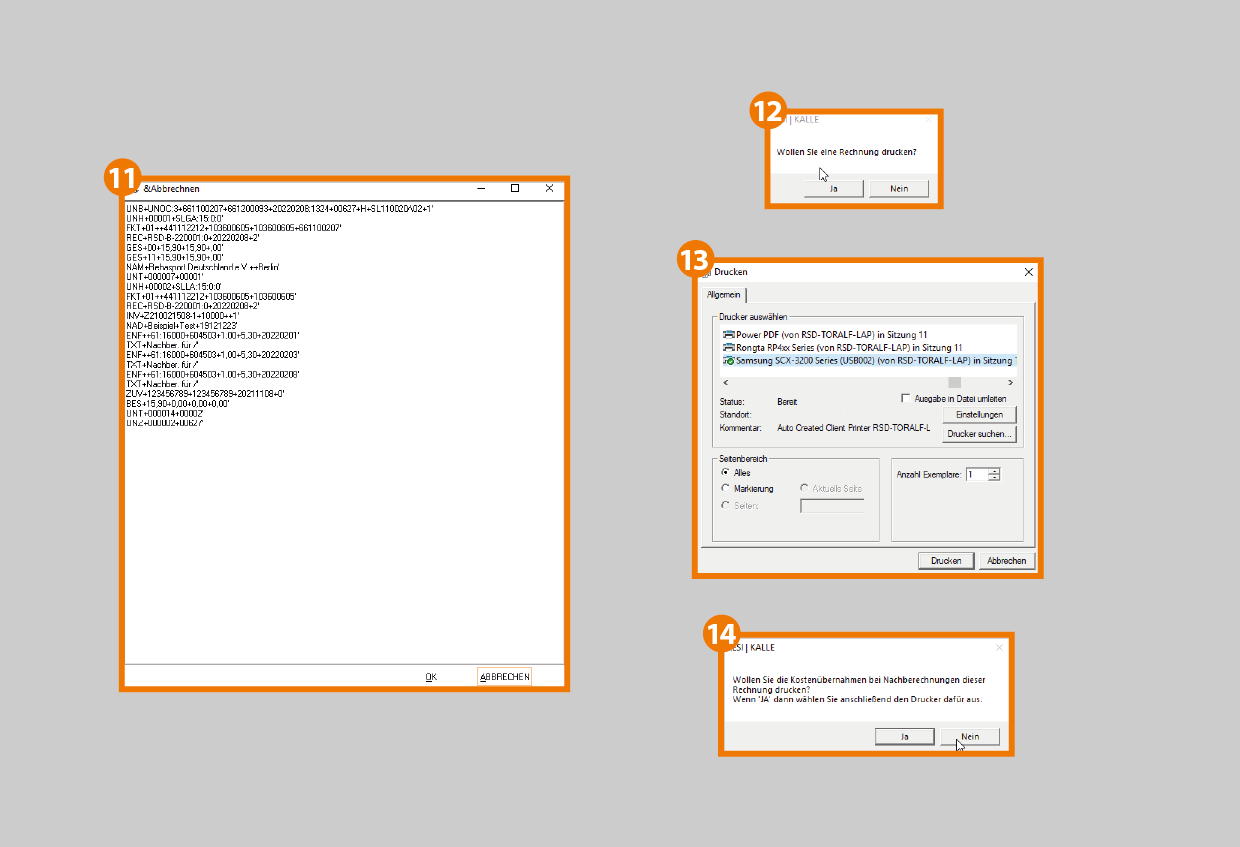Switch to the Allgemein tab

(x=724, y=295)
